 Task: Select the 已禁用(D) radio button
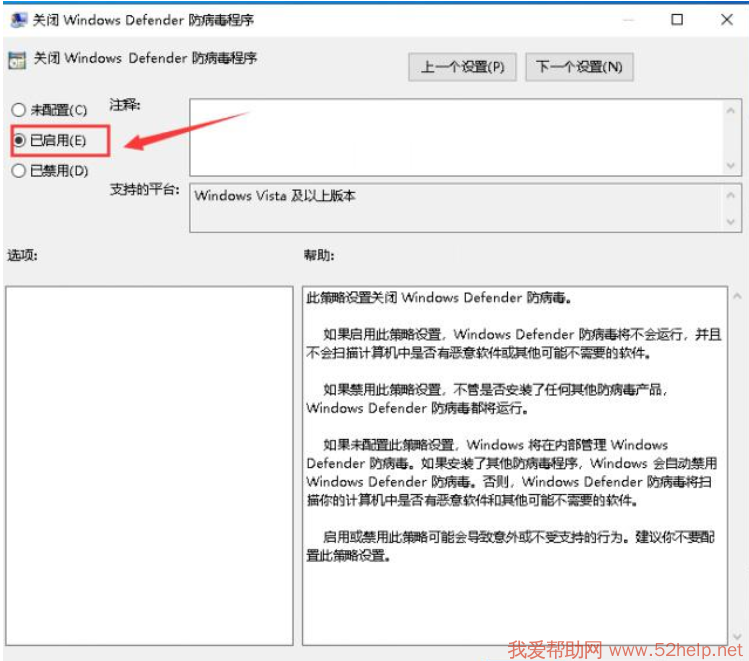pyautogui.click(x=19, y=171)
